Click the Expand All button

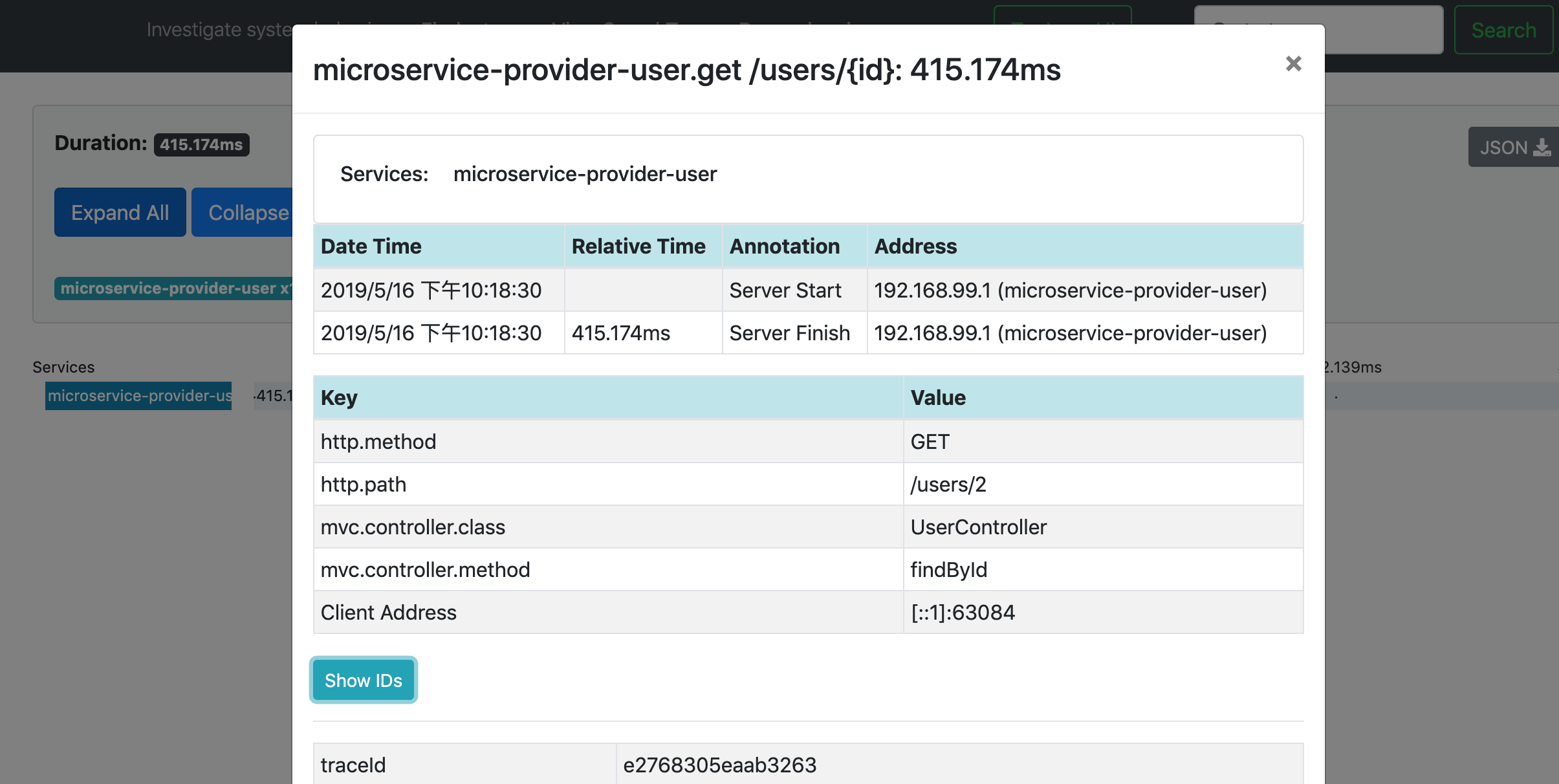tap(120, 212)
